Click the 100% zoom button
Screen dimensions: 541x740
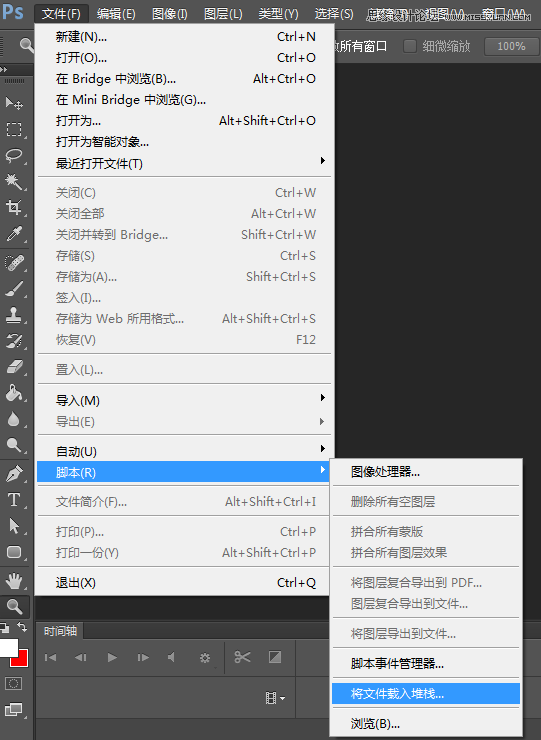511,46
